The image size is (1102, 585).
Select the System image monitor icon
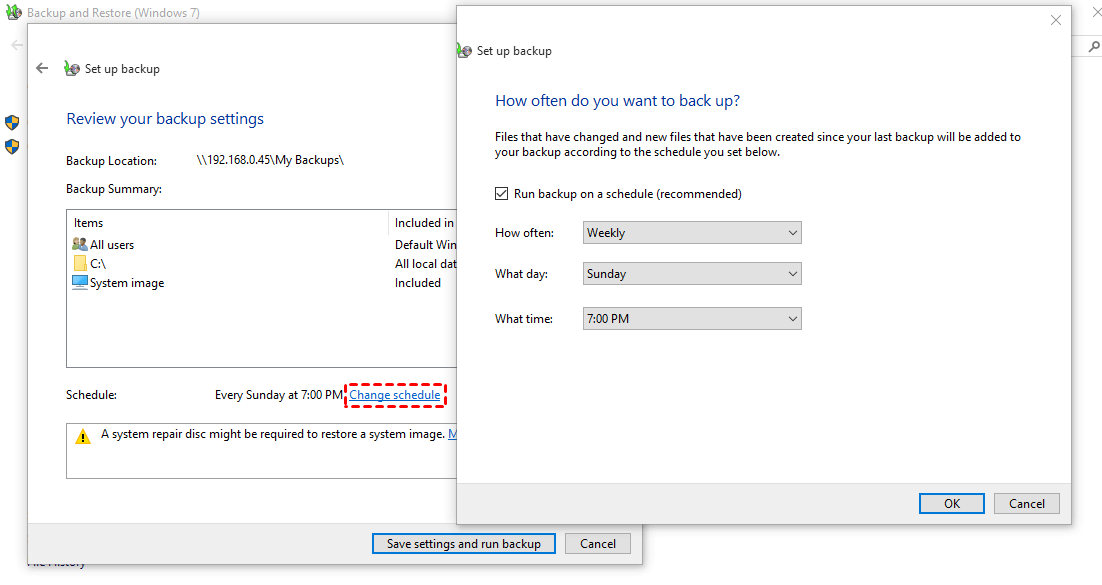click(80, 283)
